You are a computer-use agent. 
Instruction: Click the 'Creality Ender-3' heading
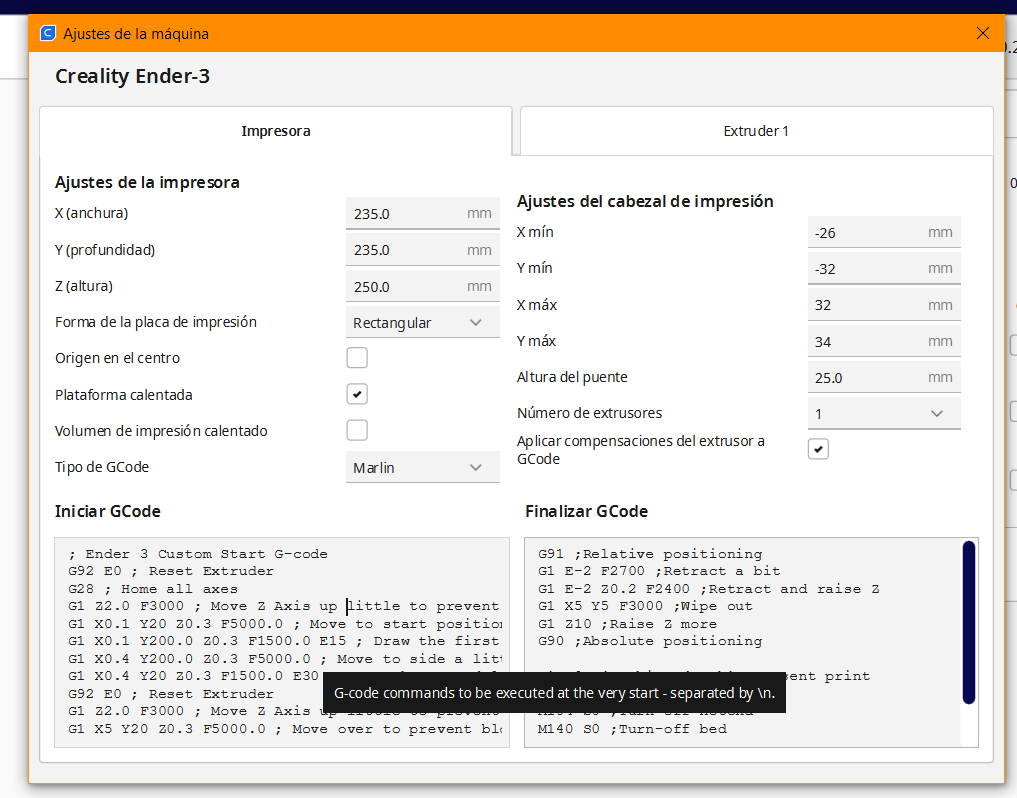pyautogui.click(x=132, y=77)
